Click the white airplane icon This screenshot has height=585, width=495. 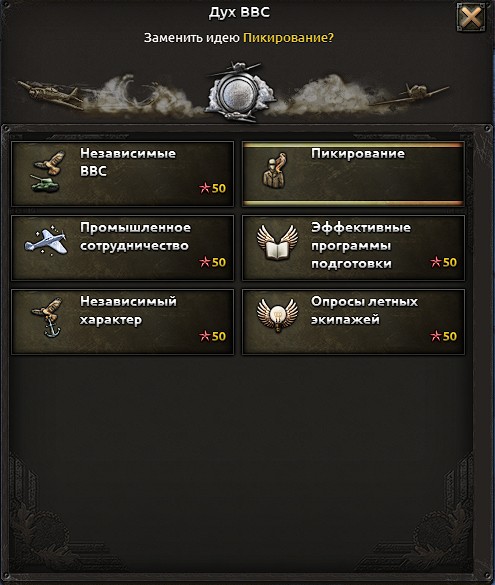point(46,242)
